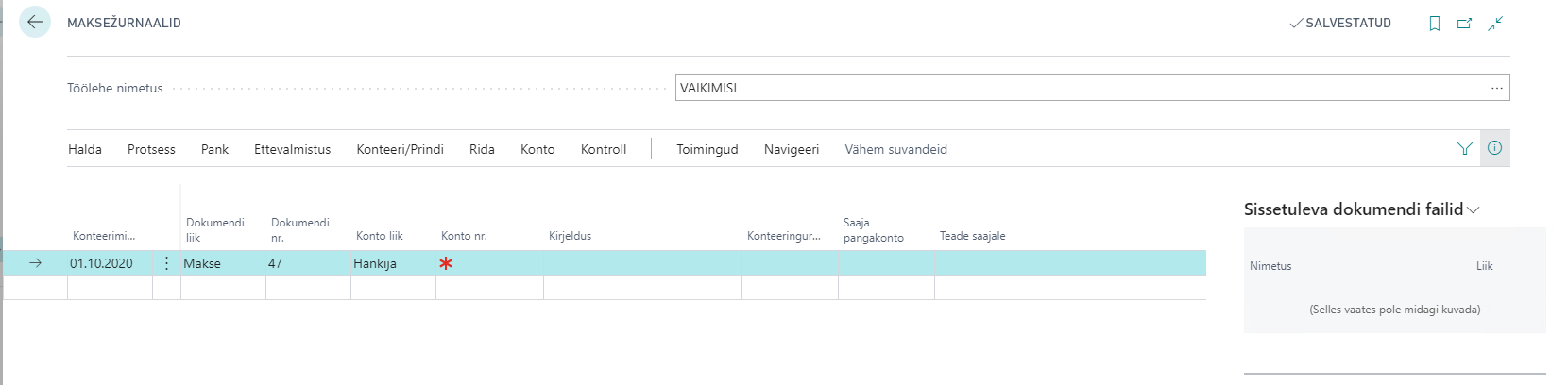The image size is (1568, 385).
Task: Open the Halda menu
Action: 85,149
